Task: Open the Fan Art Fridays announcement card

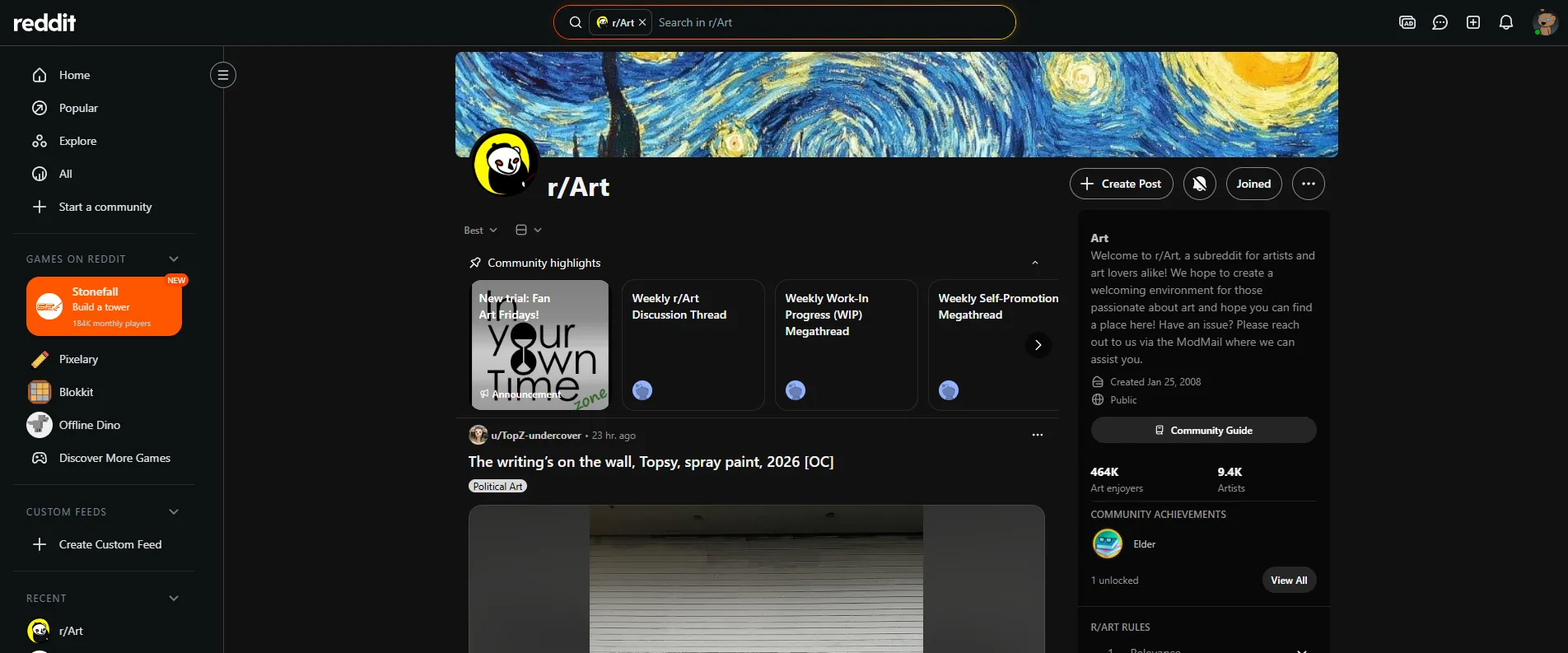Action: point(539,345)
